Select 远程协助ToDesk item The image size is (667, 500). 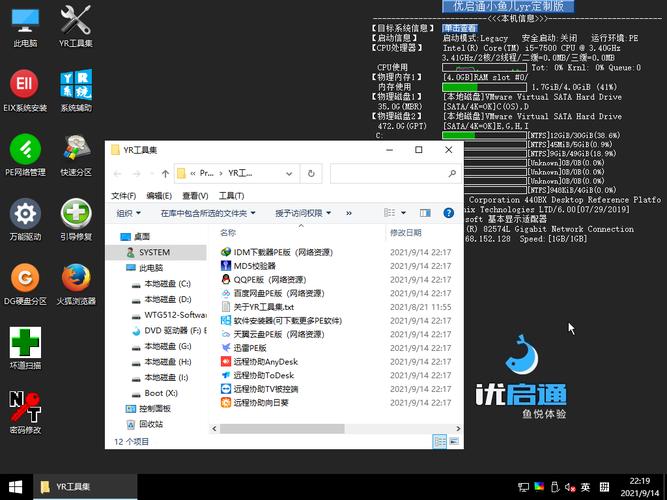coord(257,375)
